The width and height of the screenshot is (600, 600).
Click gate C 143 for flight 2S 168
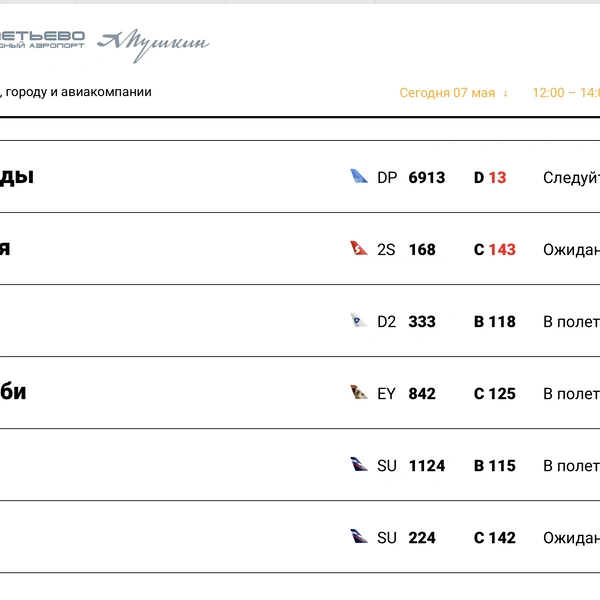pos(495,249)
